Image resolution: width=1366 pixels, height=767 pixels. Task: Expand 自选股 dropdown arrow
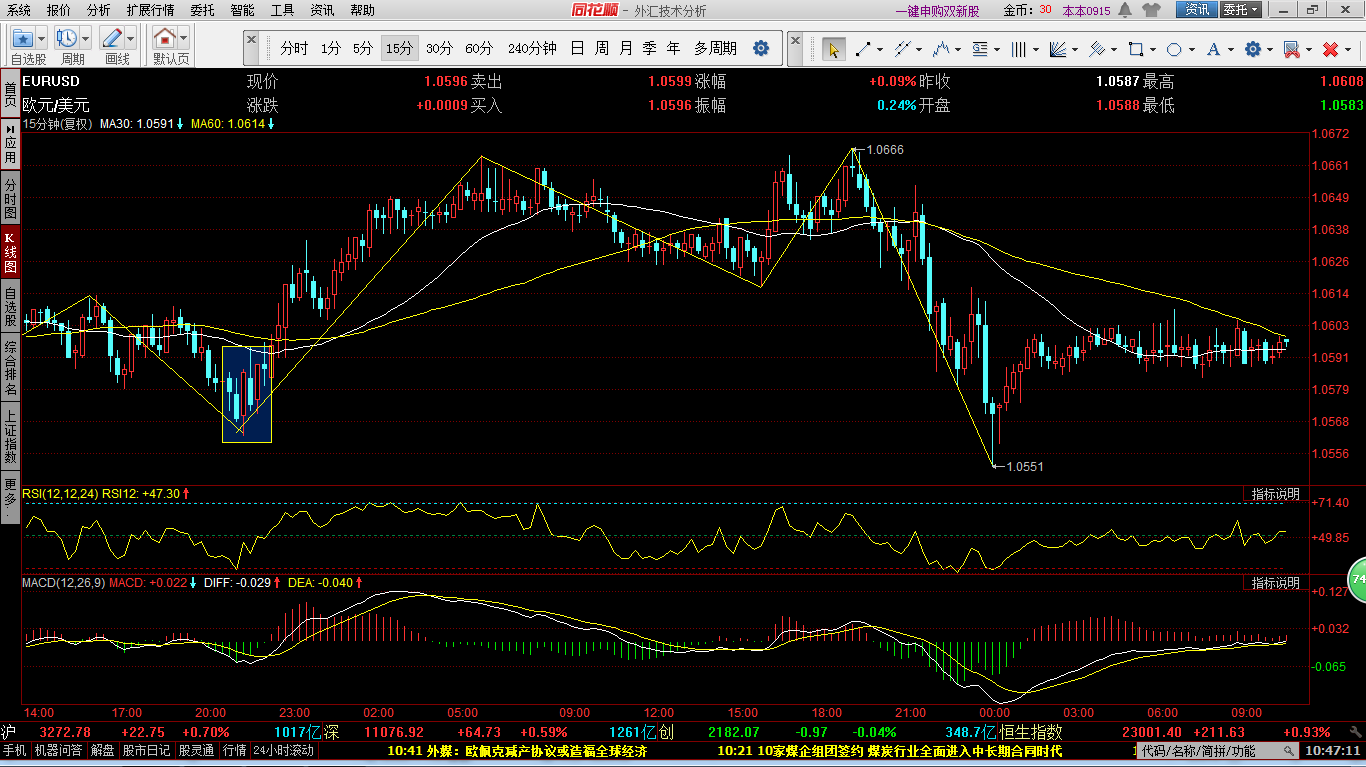click(41, 38)
